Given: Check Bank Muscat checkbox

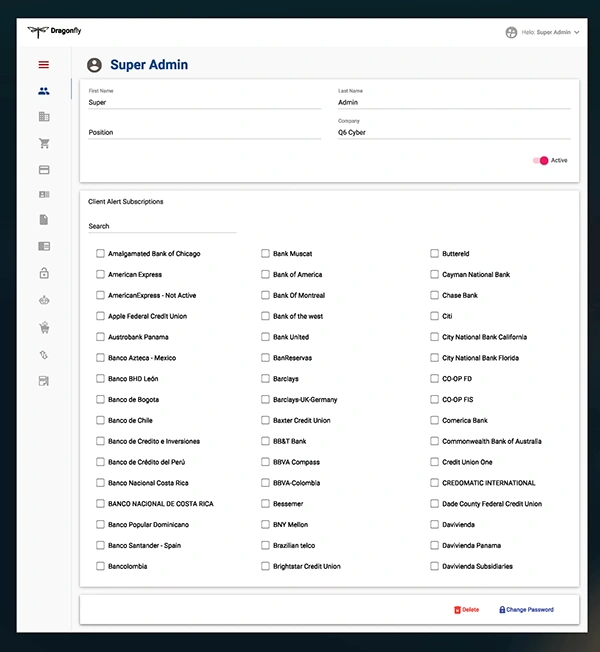Looking at the screenshot, I should coord(265,253).
